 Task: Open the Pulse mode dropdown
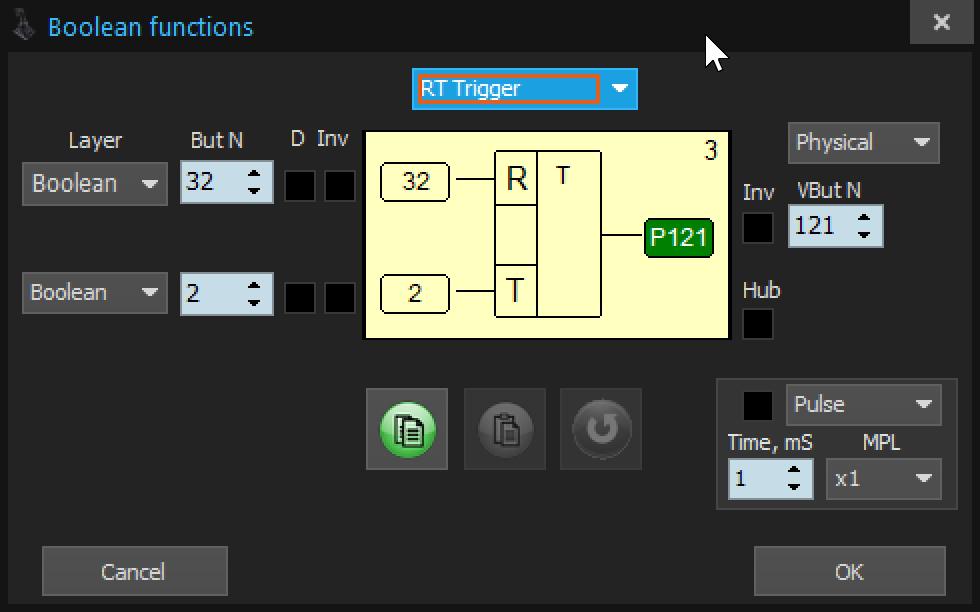(863, 405)
